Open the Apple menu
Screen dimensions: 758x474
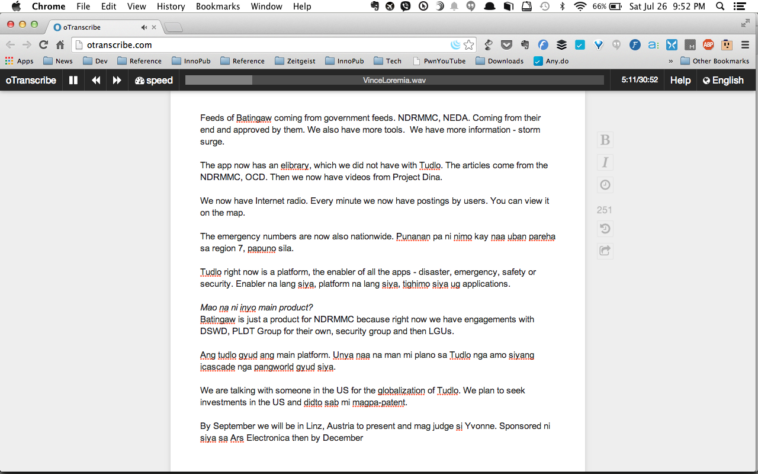[15, 6]
